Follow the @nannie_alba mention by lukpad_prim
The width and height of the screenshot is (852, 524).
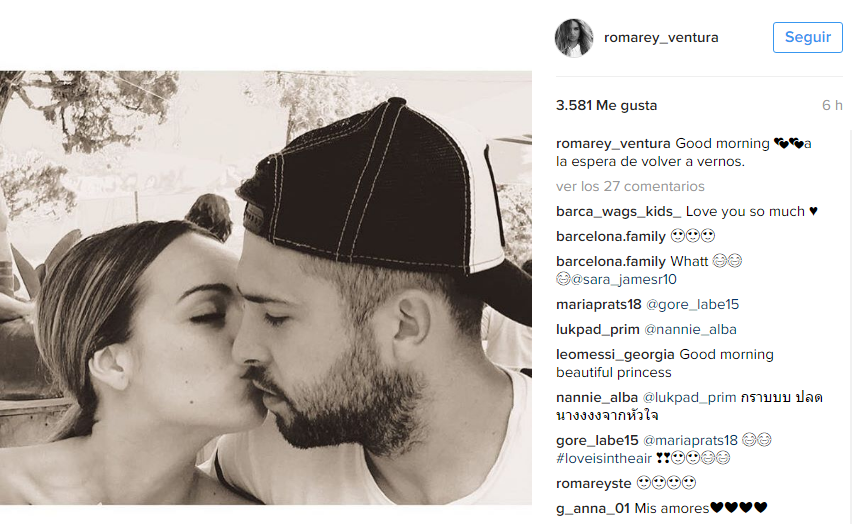(x=690, y=329)
